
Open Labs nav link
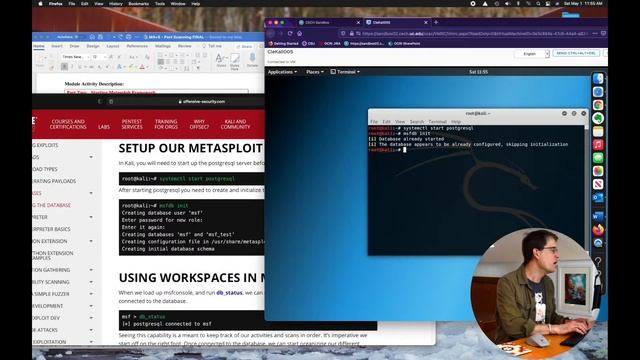click(x=104, y=127)
